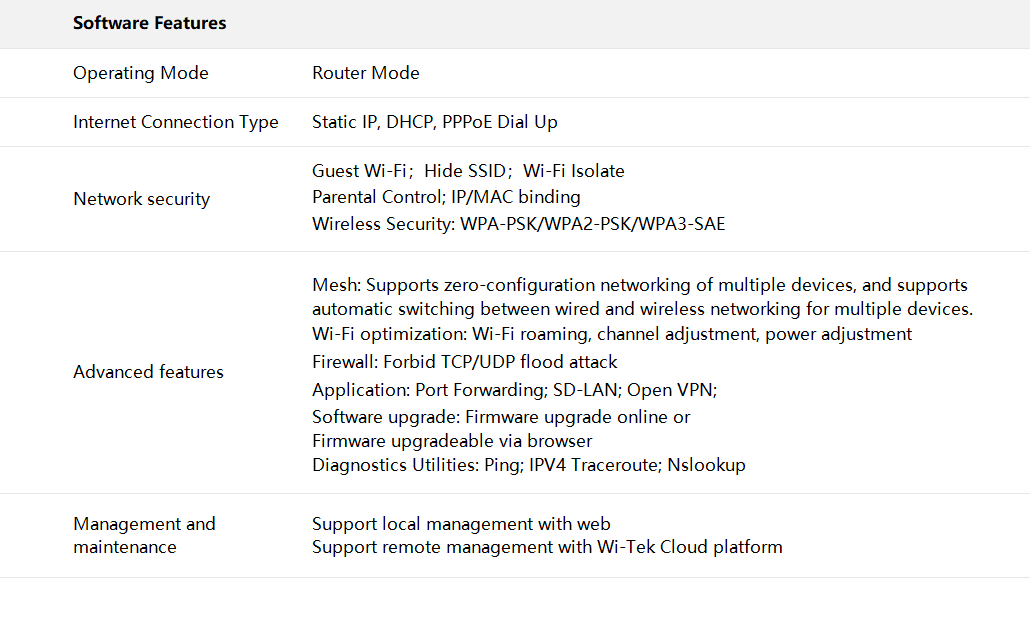Image resolution: width=1030 pixels, height=631 pixels.
Task: Click the Application Port Forwarding line
Action: [514, 390]
